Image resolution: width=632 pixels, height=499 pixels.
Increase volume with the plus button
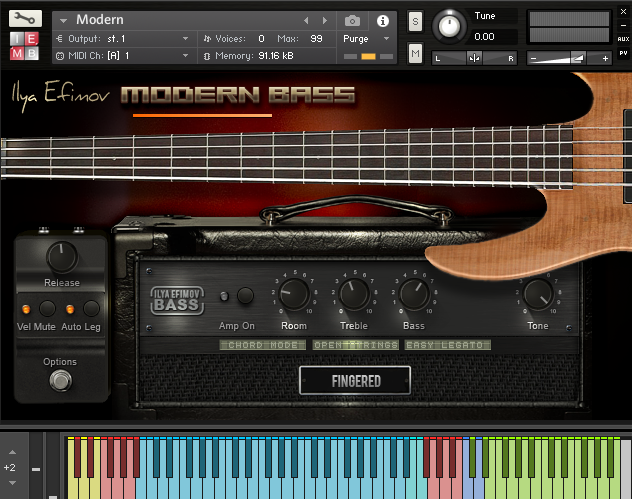pyautogui.click(x=605, y=59)
